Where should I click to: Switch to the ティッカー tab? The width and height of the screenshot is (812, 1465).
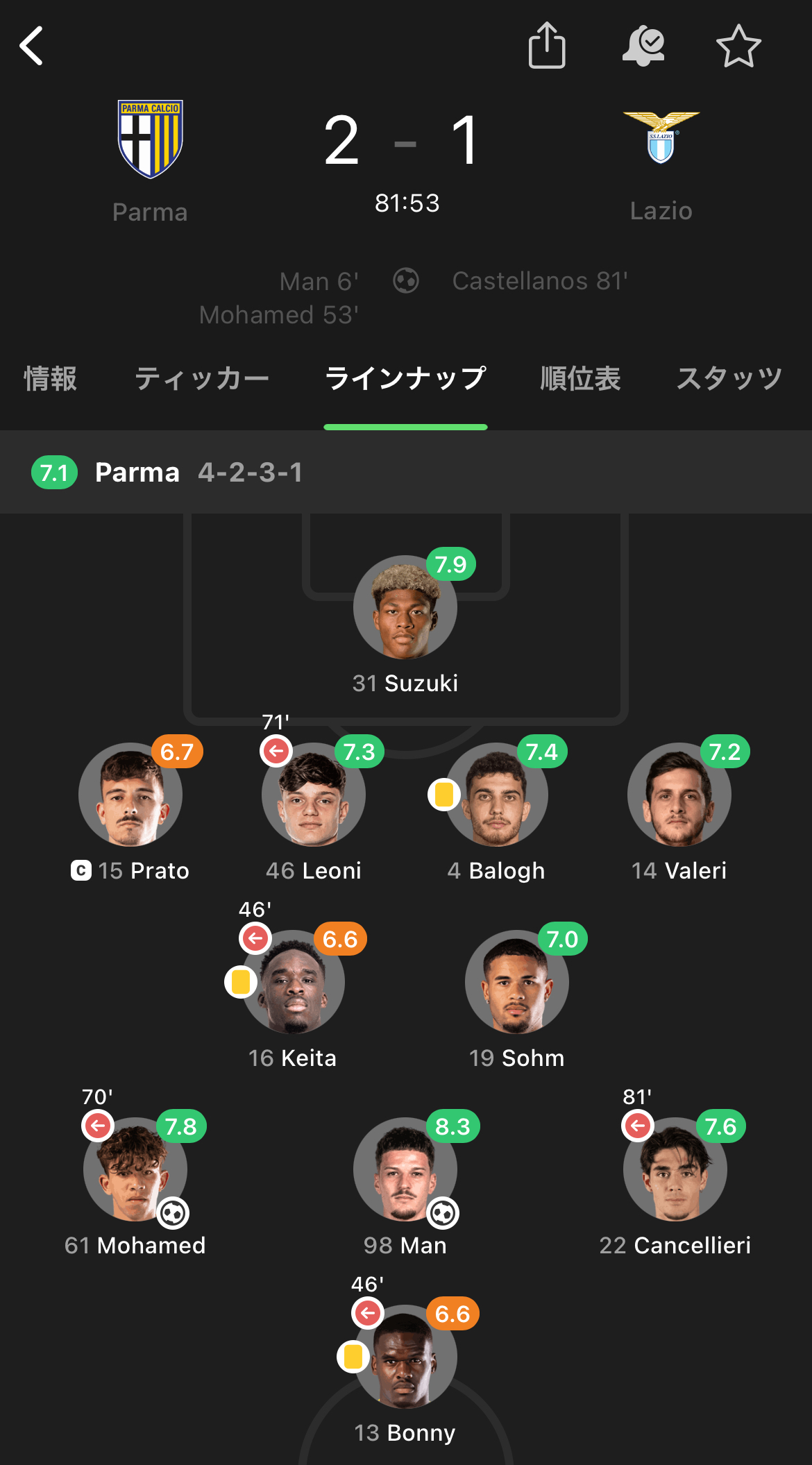point(201,379)
